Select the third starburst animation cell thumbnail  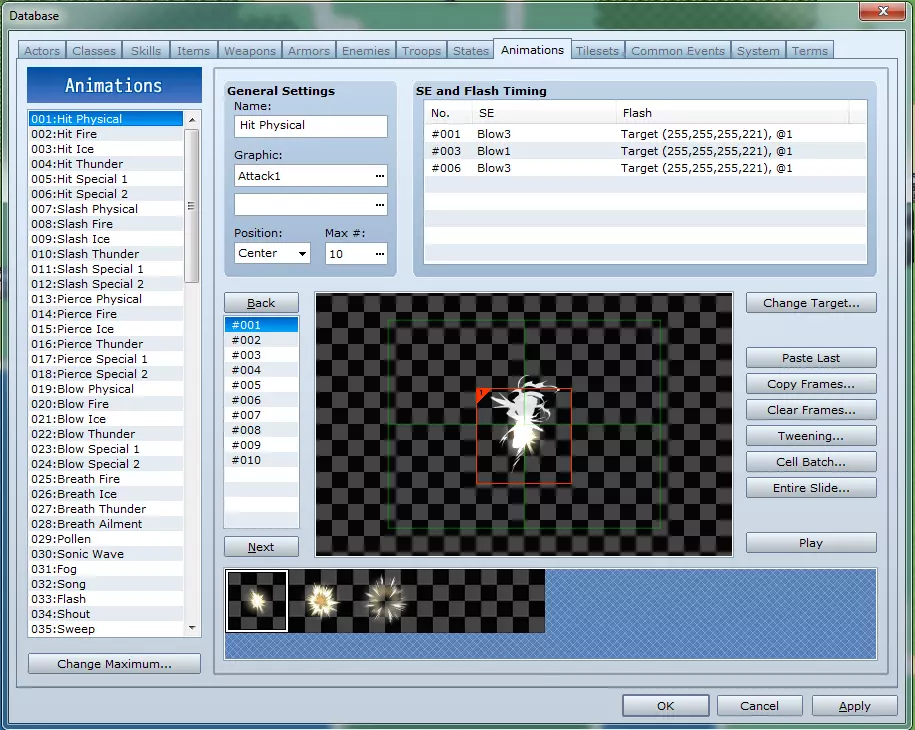click(385, 601)
